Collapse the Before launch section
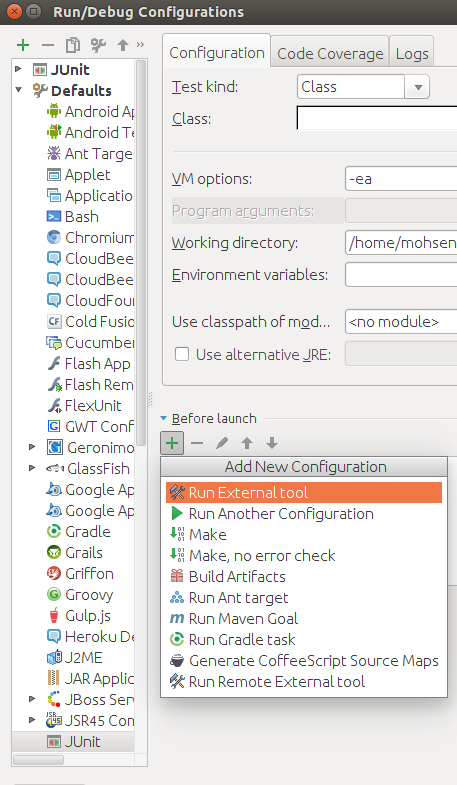 click(164, 418)
